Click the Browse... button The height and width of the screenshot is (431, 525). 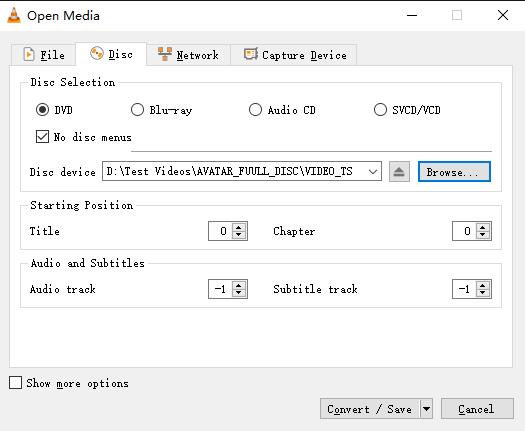point(454,172)
